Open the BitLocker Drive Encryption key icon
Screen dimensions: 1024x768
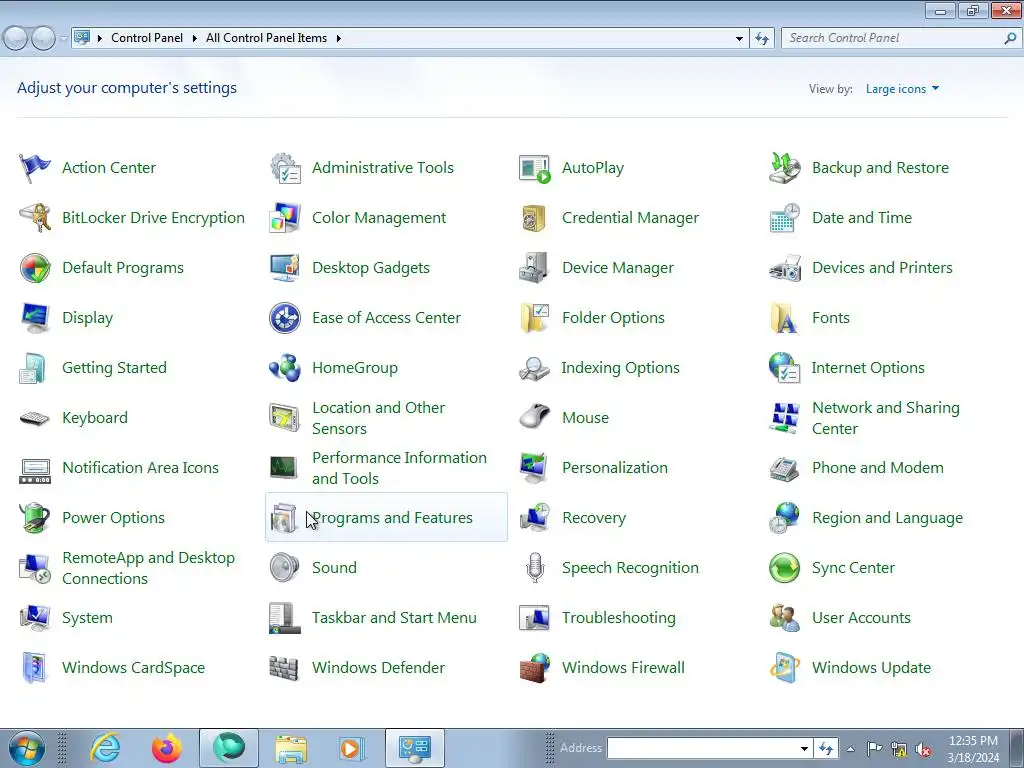35,217
